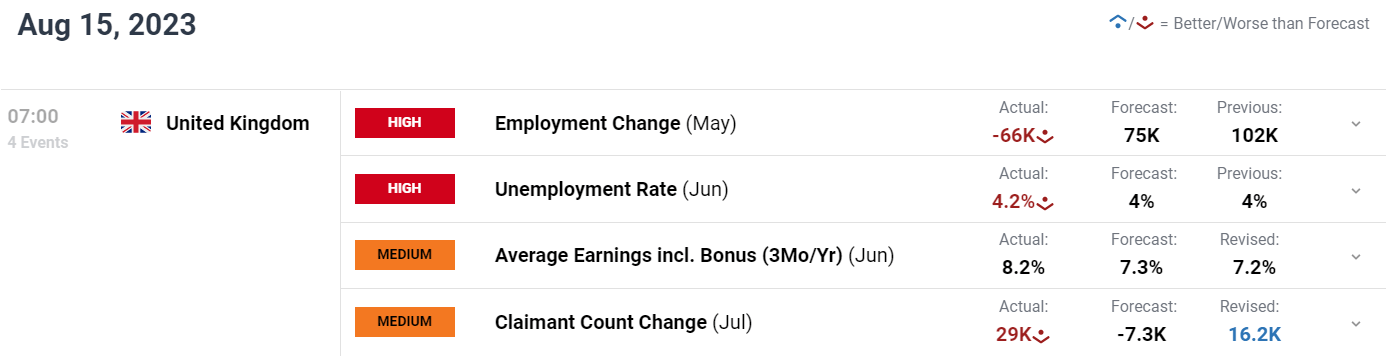
Task: Expand the Unemployment Rate row chevron
Action: (x=1356, y=190)
